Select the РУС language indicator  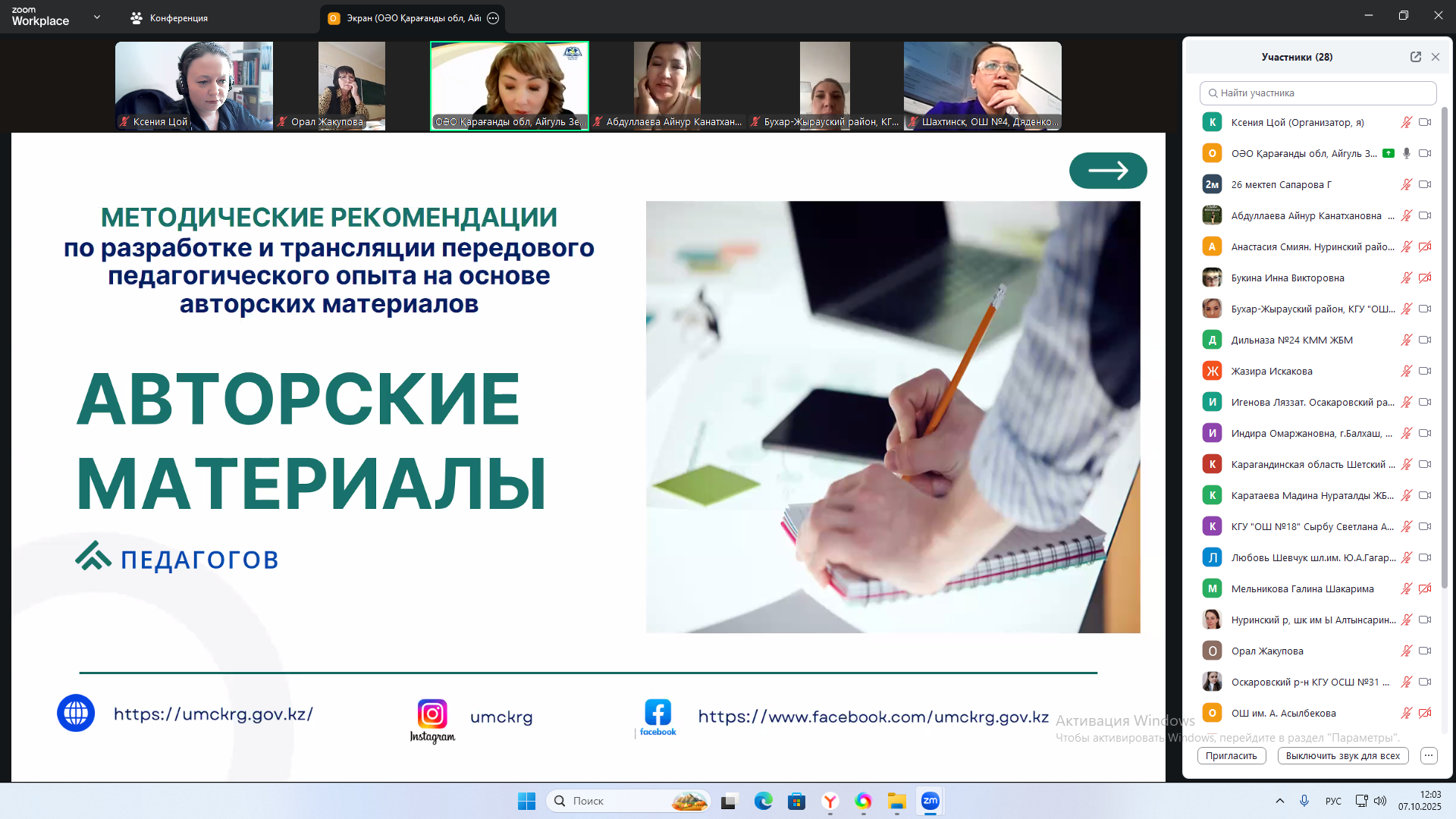pyautogui.click(x=1332, y=800)
